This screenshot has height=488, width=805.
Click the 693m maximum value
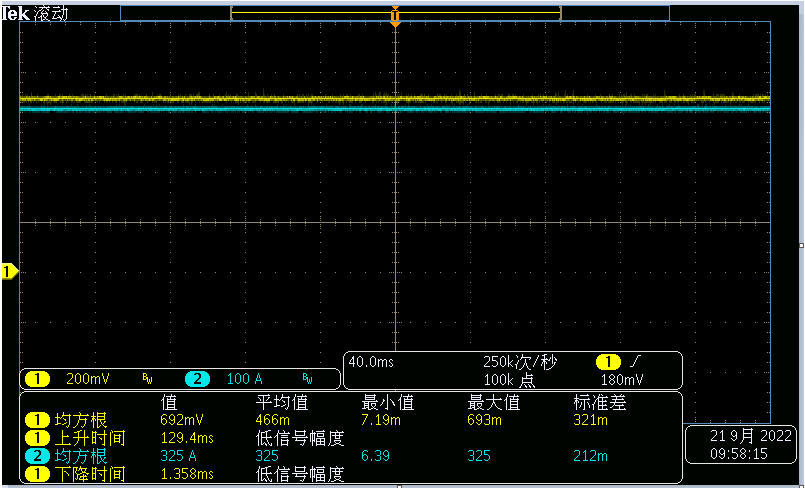point(484,420)
